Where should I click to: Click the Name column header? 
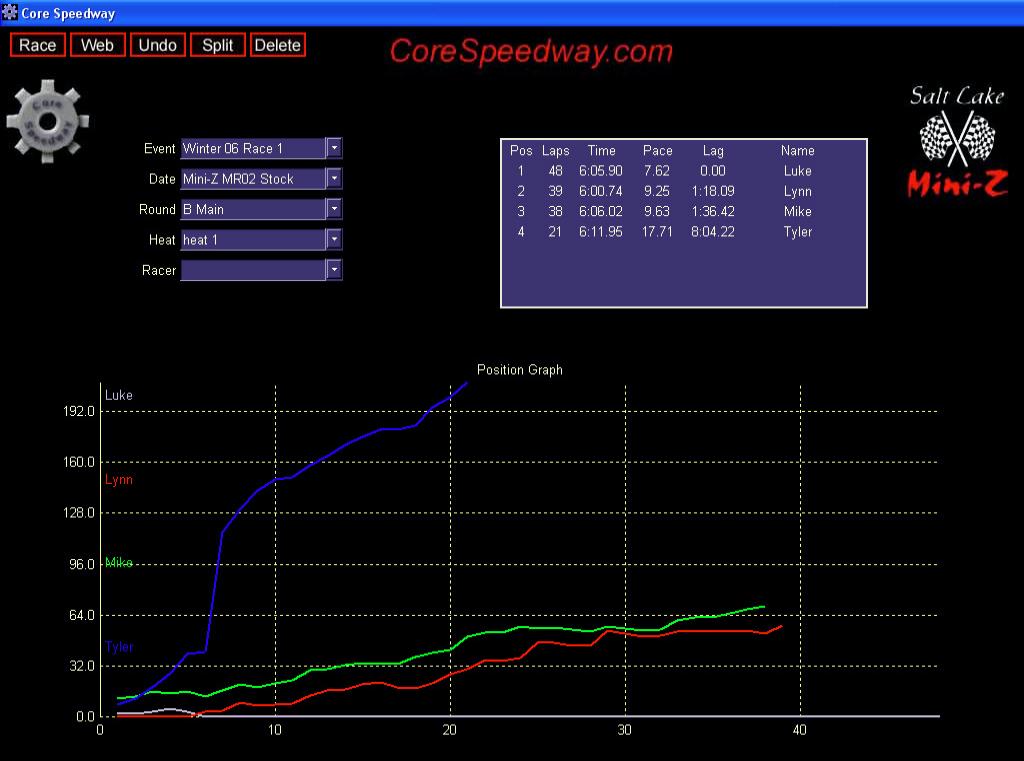pos(797,151)
